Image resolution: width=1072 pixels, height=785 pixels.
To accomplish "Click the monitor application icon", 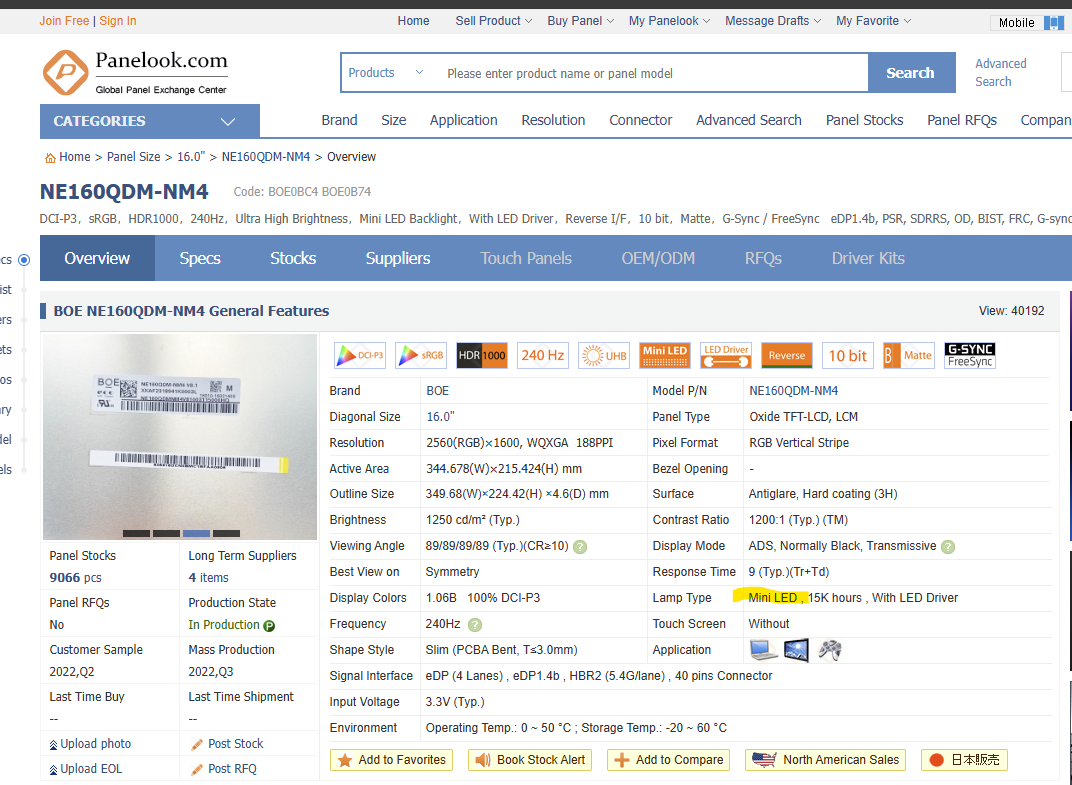I will (796, 650).
